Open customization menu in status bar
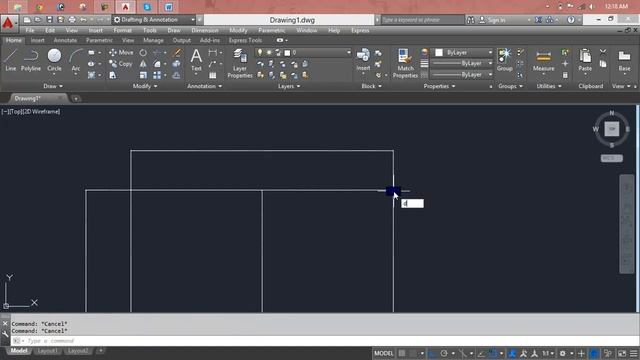 pos(633,353)
